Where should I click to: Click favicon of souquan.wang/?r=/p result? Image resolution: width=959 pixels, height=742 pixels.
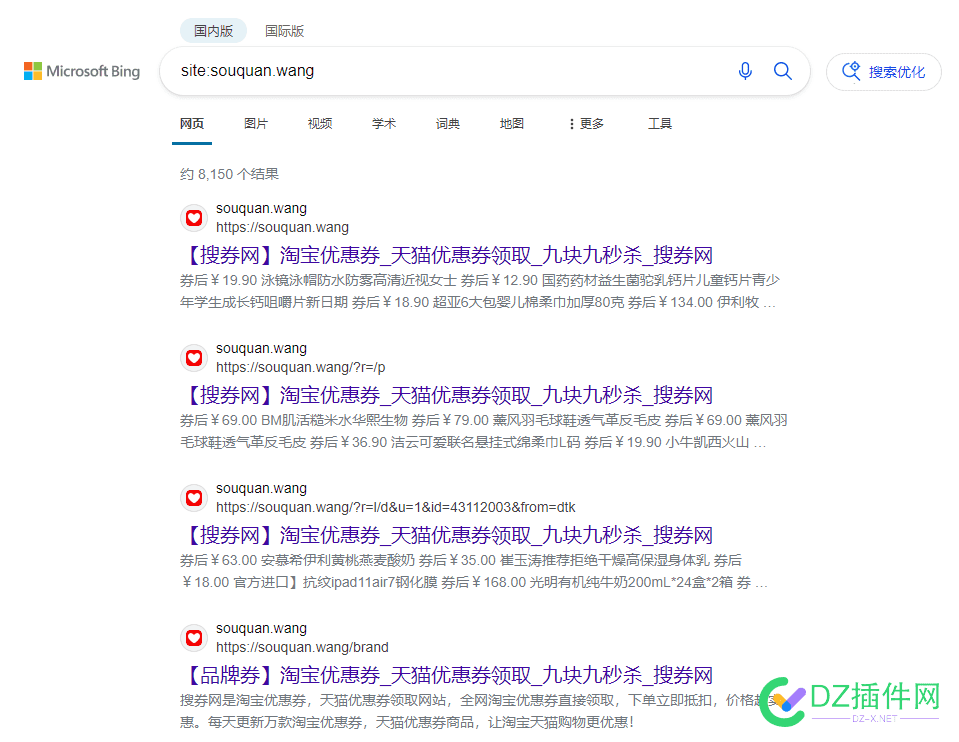pyautogui.click(x=194, y=358)
